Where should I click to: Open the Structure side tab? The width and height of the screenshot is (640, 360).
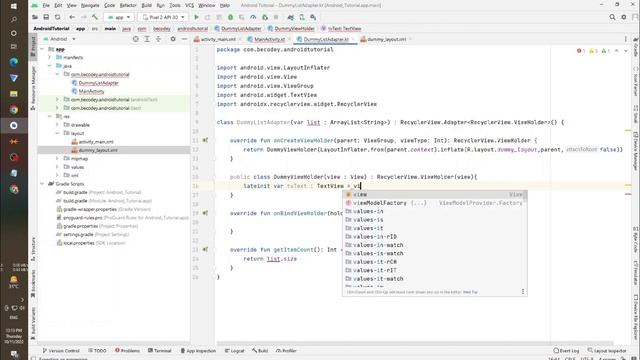click(33, 249)
